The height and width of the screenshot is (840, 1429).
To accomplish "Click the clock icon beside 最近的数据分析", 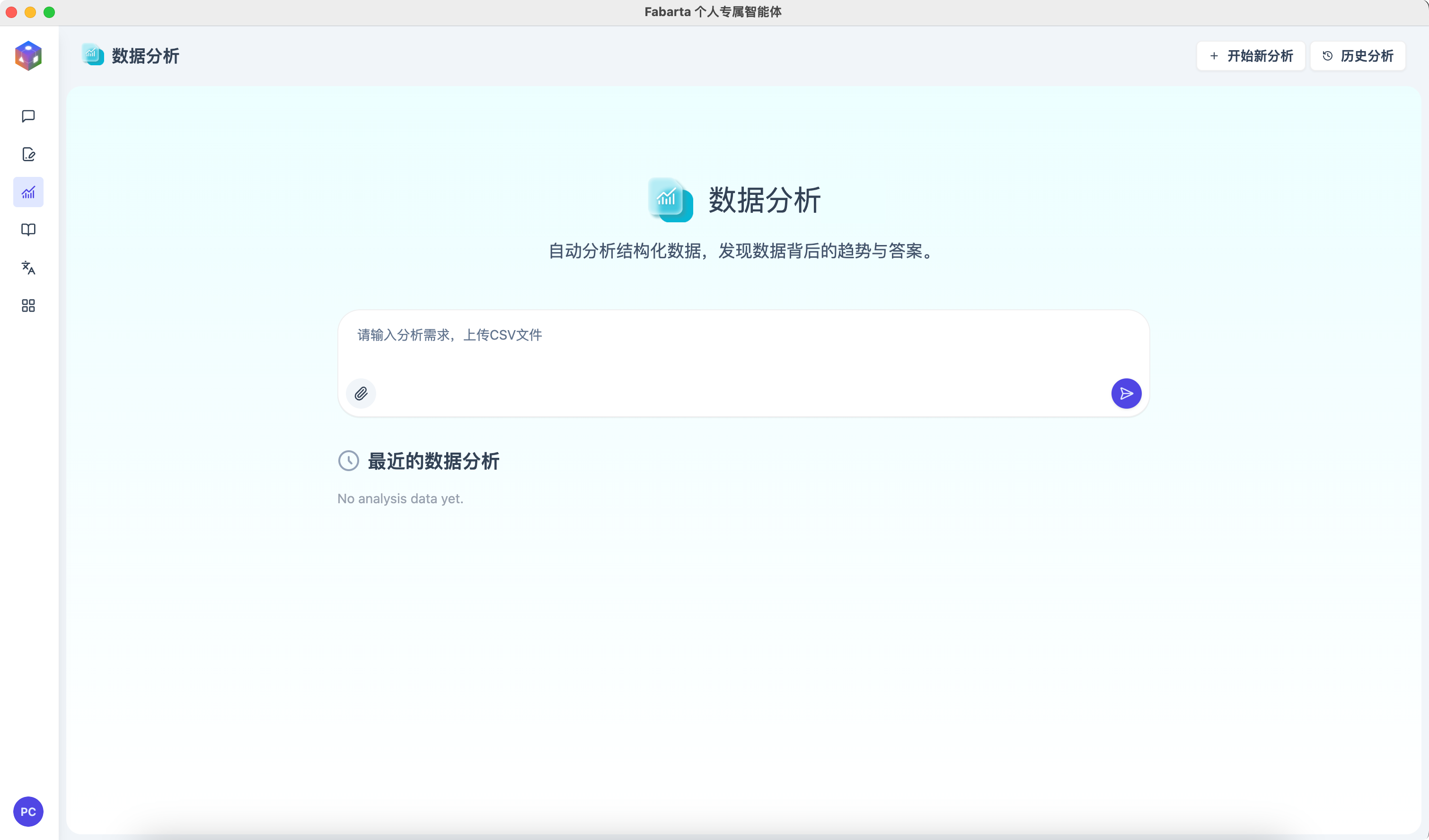I will click(349, 461).
